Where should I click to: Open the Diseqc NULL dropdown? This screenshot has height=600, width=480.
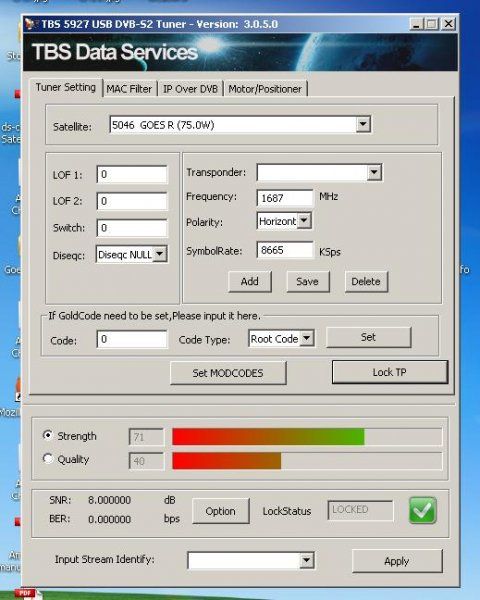pyautogui.click(x=160, y=254)
